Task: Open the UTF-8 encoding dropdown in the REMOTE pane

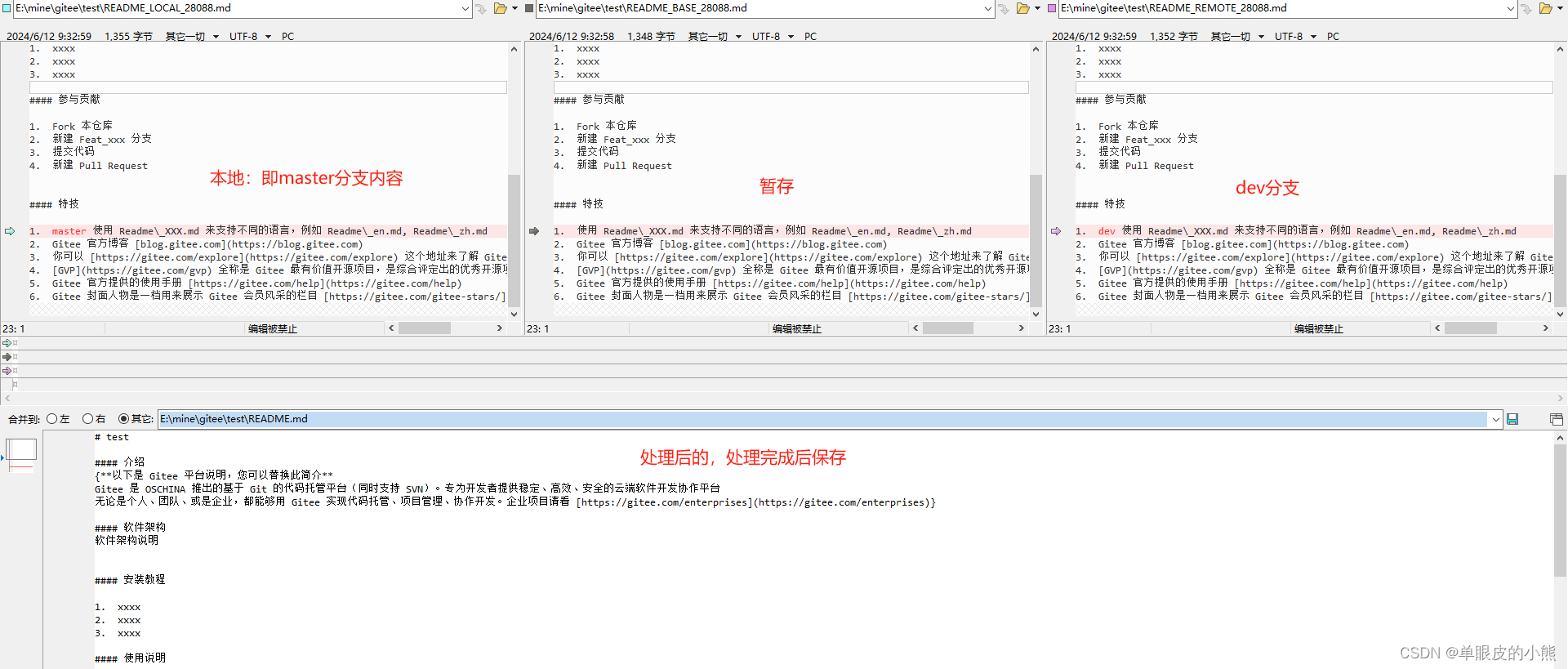Action: click(x=1295, y=37)
